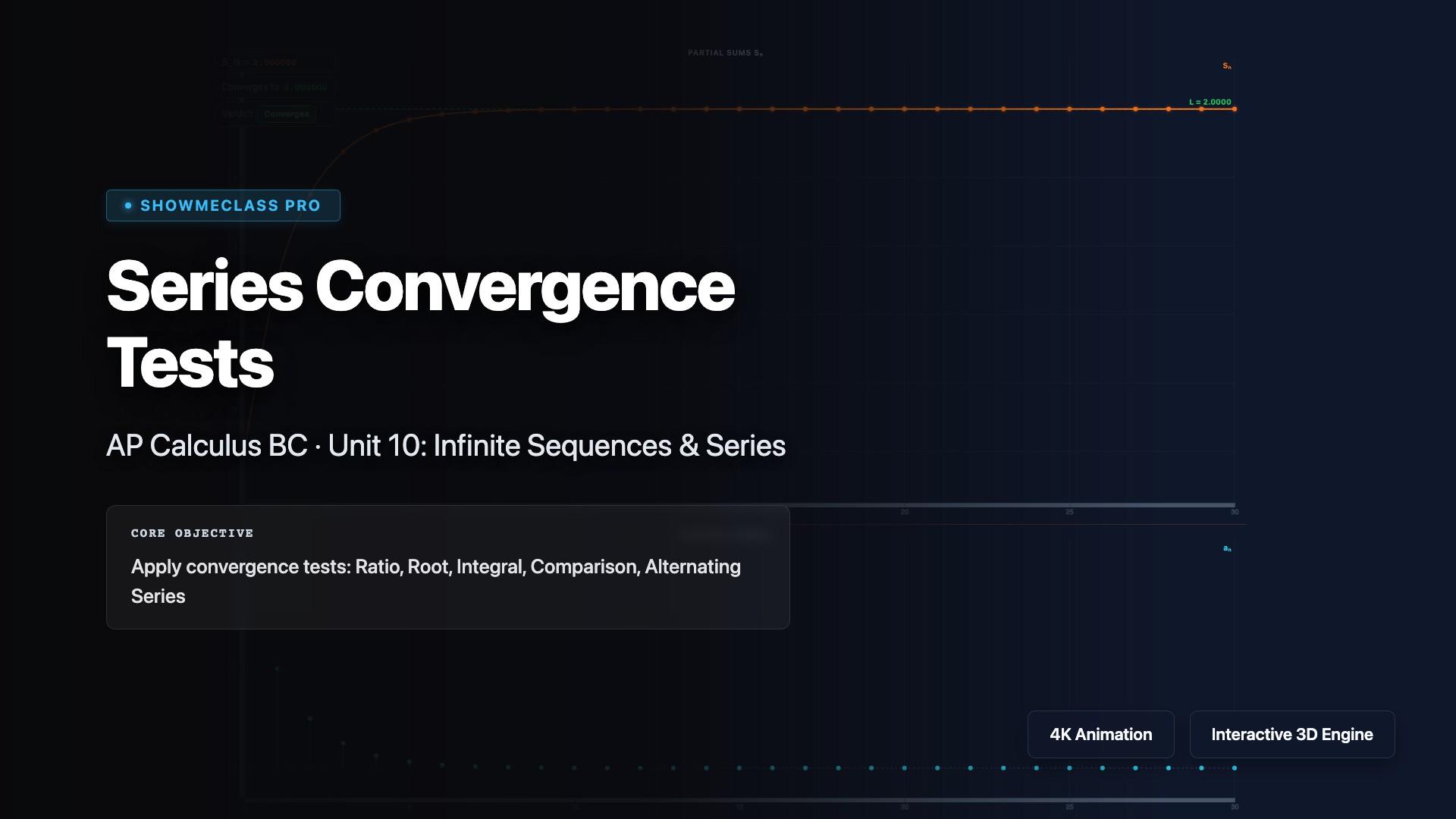The height and width of the screenshot is (819, 1456).
Task: Click the 25 tick on upper chart axis
Action: (1069, 513)
